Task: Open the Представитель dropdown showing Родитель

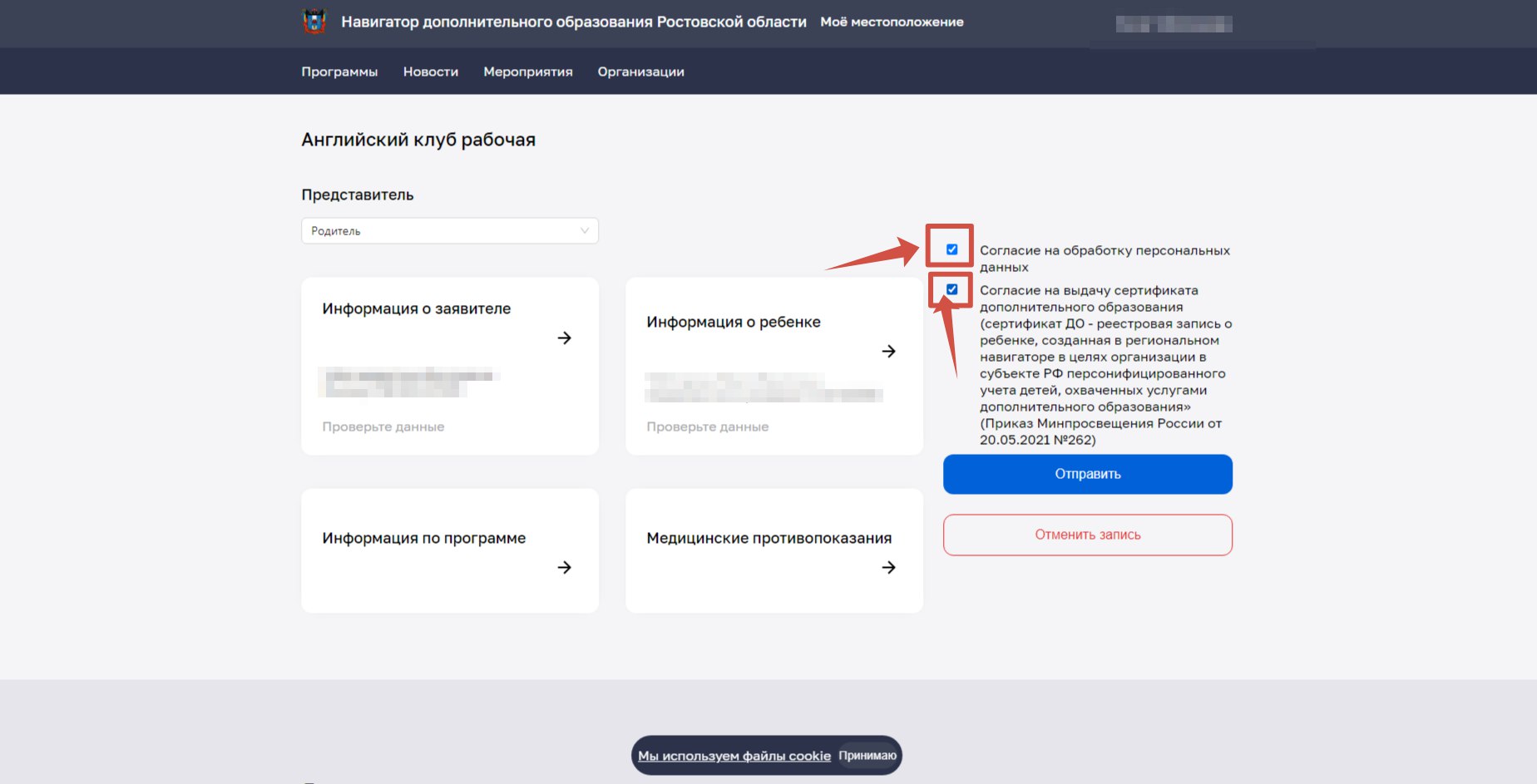Action: pos(449,231)
